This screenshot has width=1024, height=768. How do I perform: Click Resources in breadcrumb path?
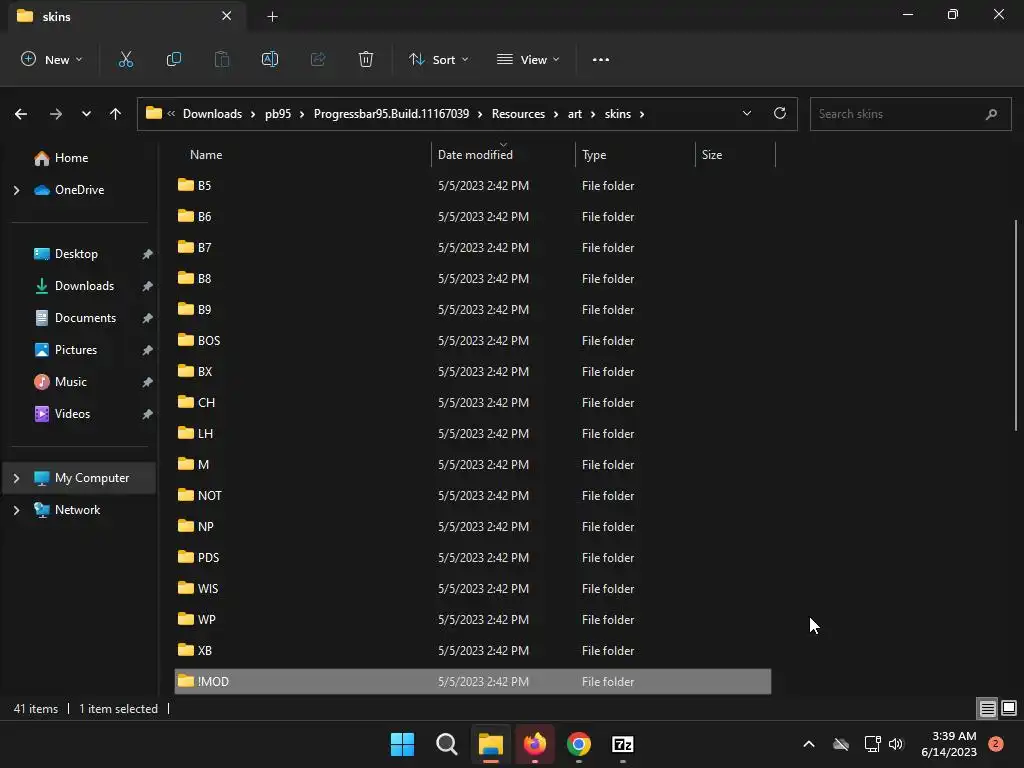pos(518,114)
